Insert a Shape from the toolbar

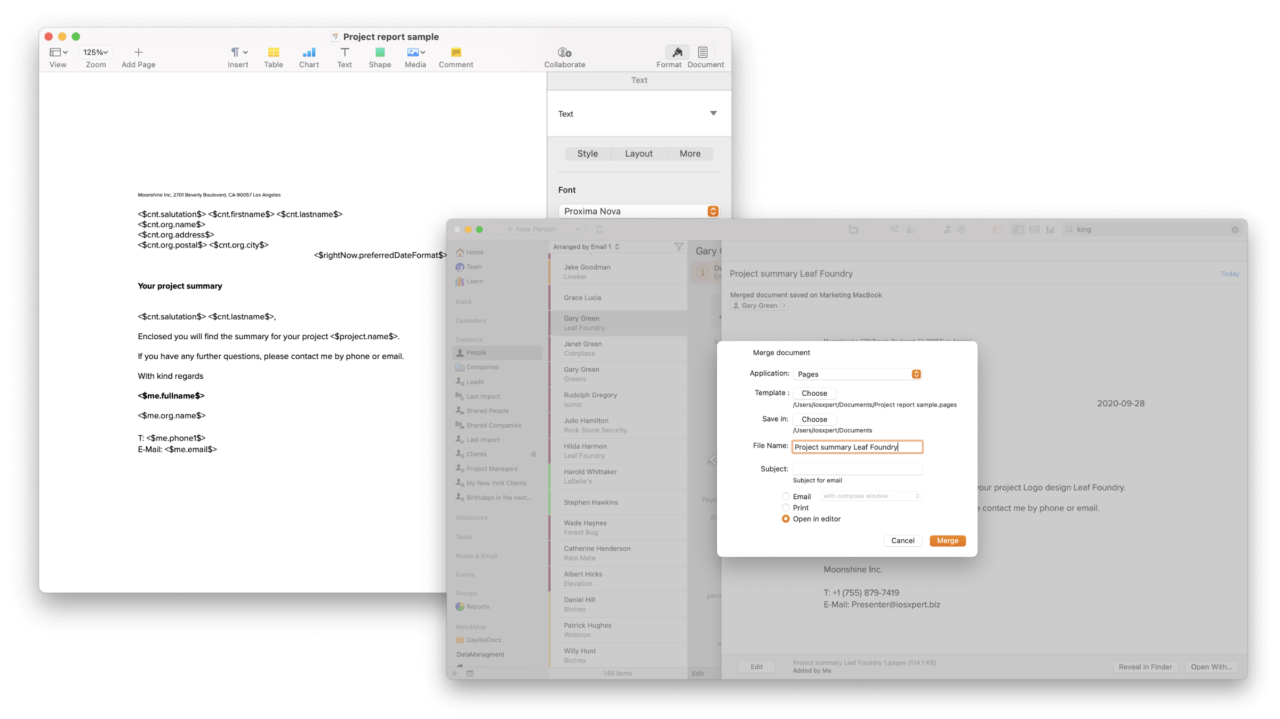coord(379,52)
